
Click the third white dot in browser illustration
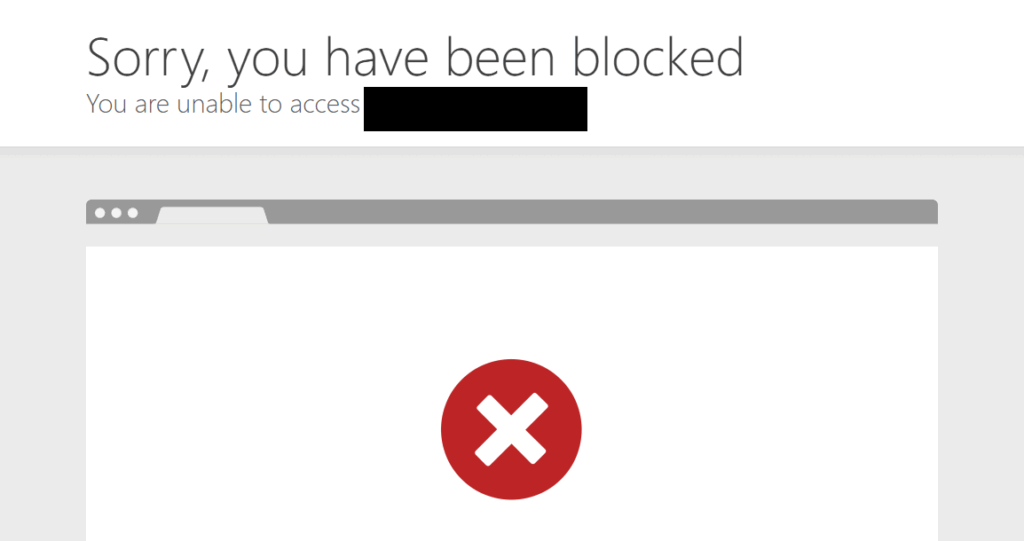click(133, 213)
